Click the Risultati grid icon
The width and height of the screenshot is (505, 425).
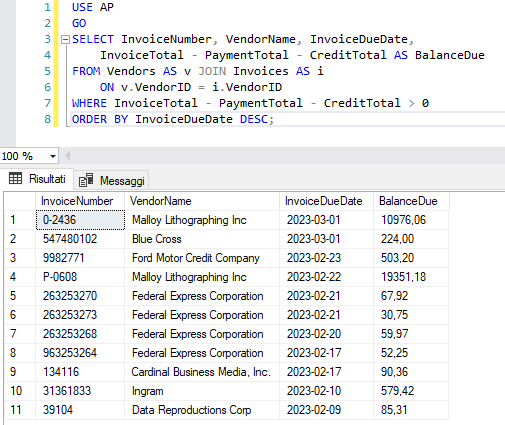(15, 179)
